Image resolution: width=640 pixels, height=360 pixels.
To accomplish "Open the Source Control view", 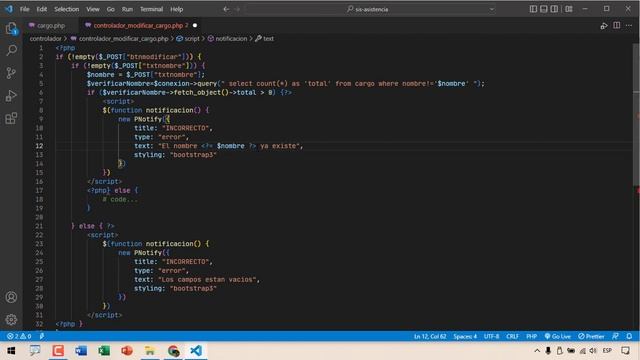I will (x=11, y=73).
